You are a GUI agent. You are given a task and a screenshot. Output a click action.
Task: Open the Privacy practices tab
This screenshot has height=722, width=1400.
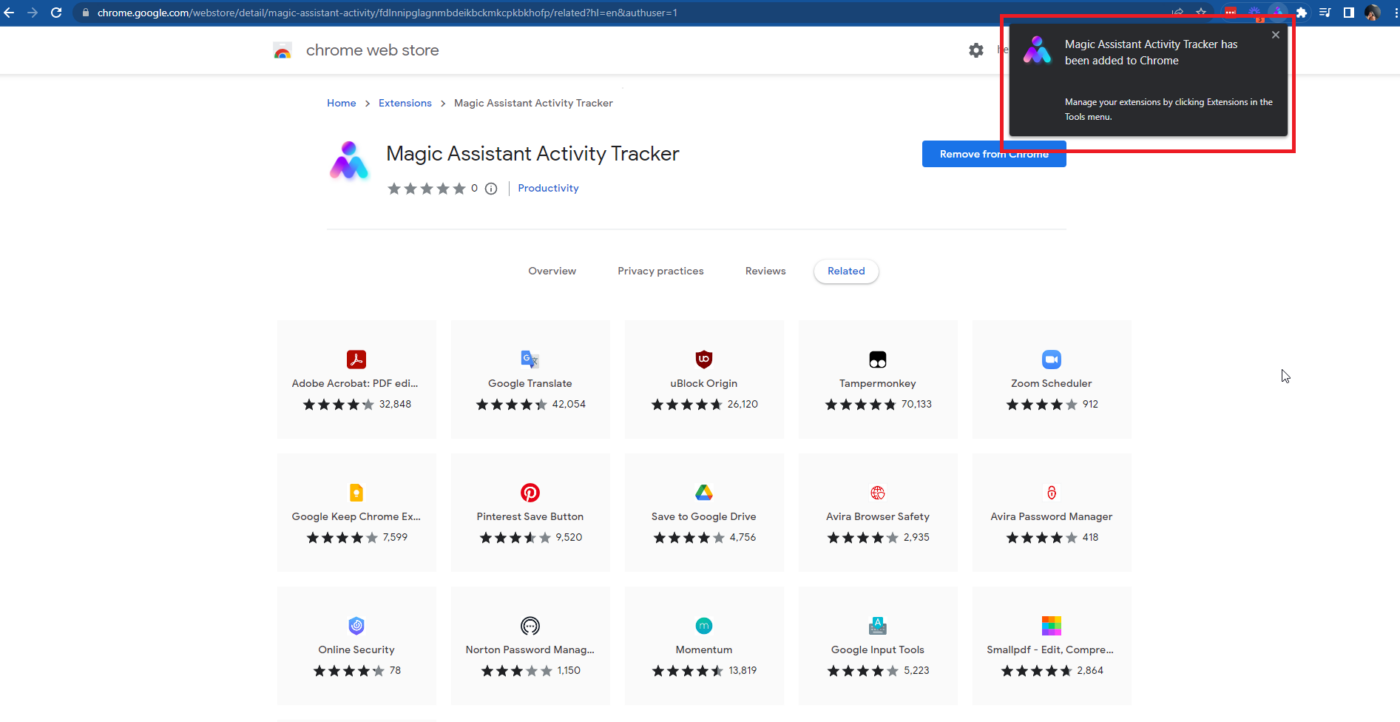click(x=660, y=271)
